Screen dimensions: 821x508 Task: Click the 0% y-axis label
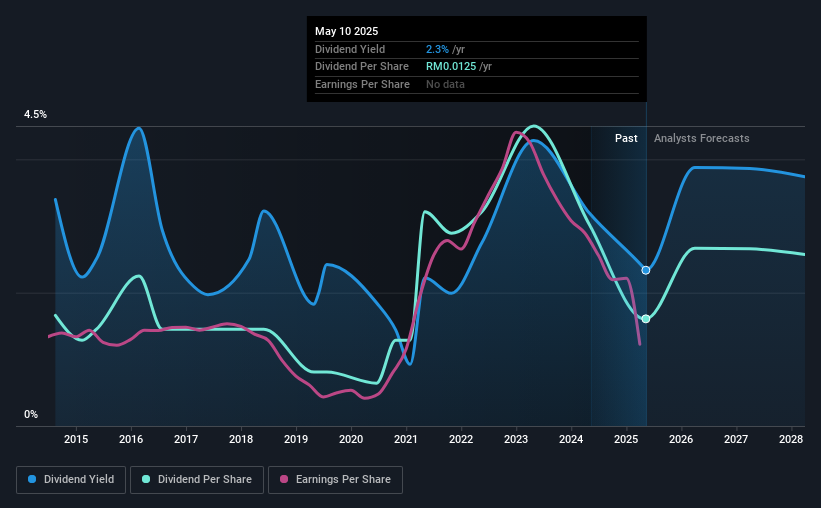click(31, 414)
